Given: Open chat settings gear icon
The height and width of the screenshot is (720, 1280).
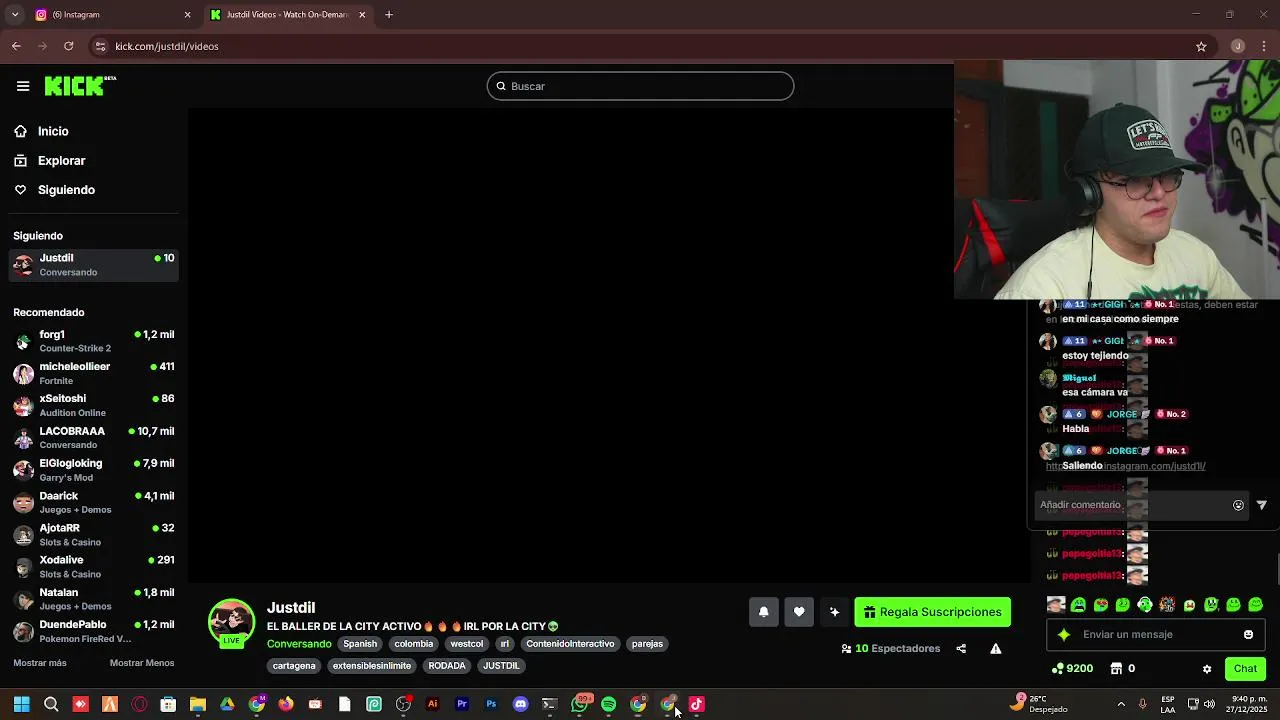Looking at the screenshot, I should [x=1207, y=669].
